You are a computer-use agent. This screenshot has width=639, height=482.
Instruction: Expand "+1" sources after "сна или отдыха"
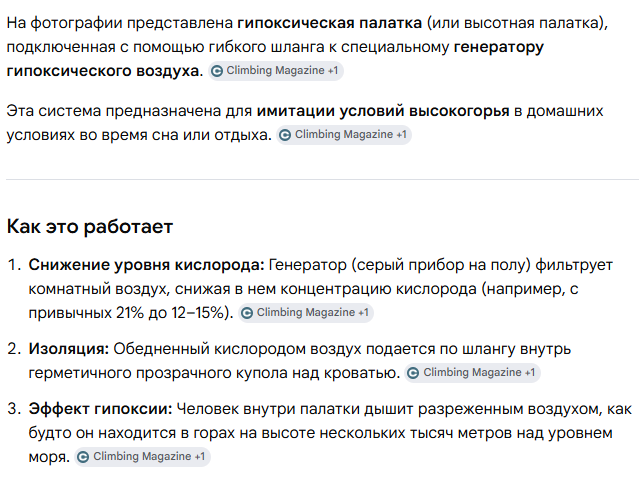pos(401,135)
